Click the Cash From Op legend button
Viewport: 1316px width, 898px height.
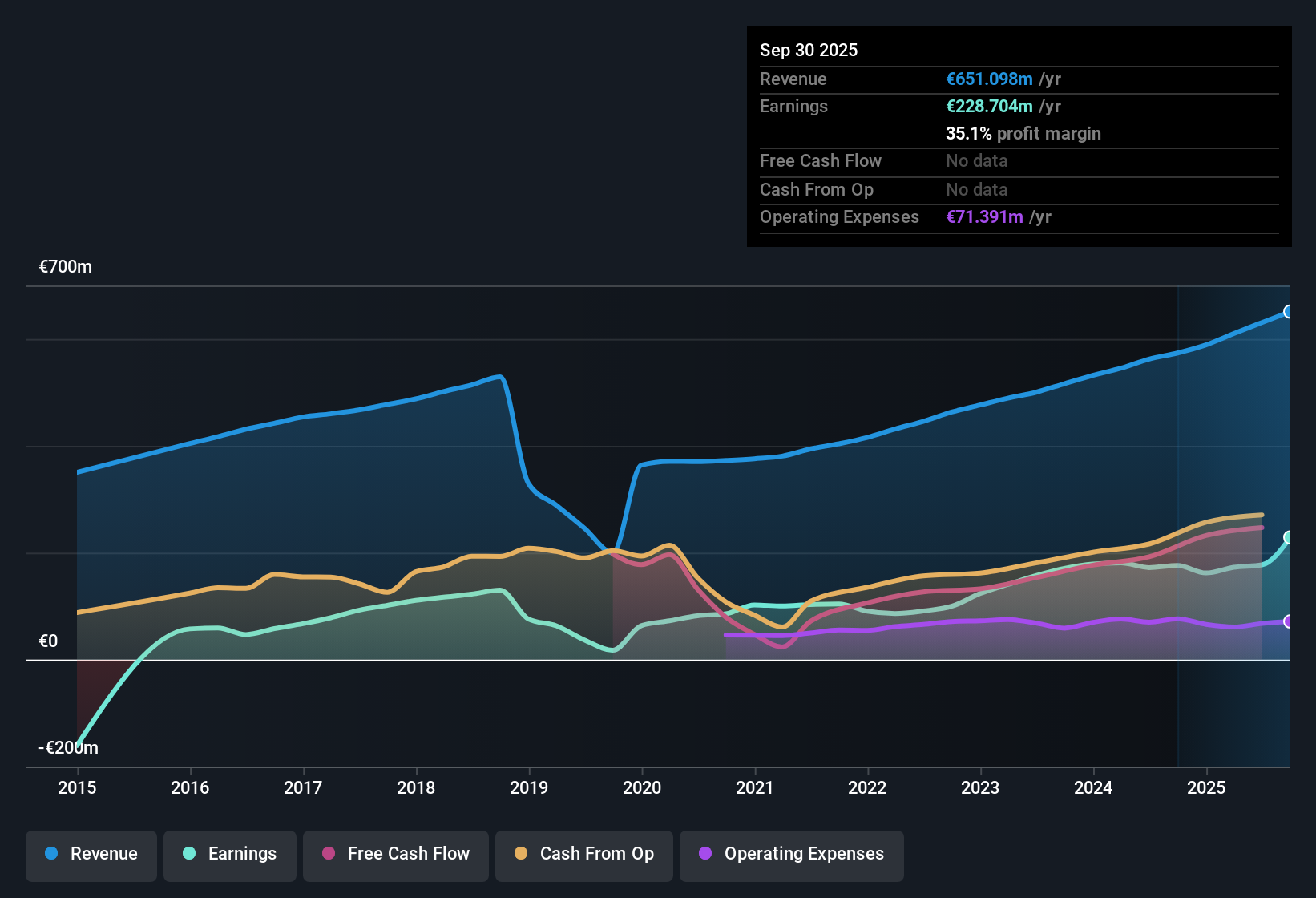click(x=583, y=855)
